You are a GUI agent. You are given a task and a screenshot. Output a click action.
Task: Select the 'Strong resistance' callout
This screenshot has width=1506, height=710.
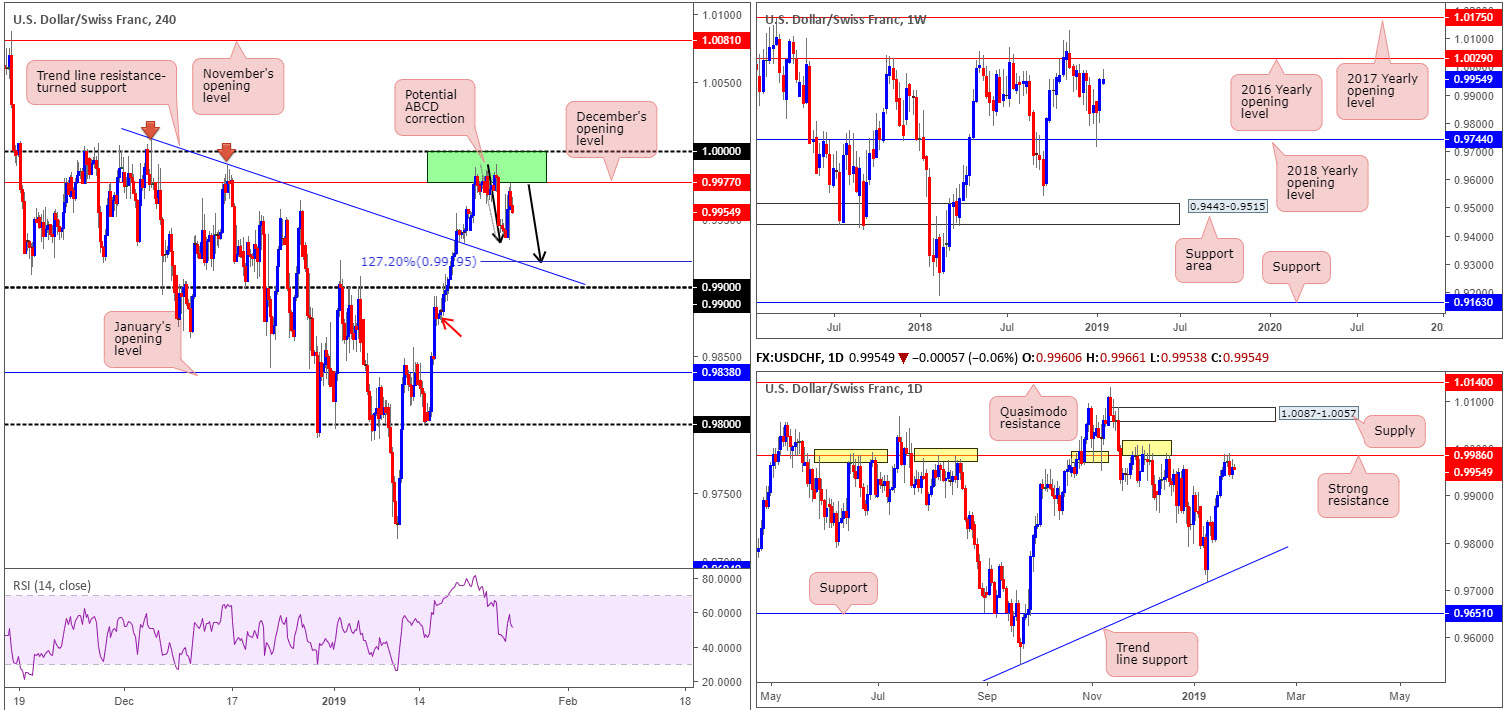(x=1360, y=497)
